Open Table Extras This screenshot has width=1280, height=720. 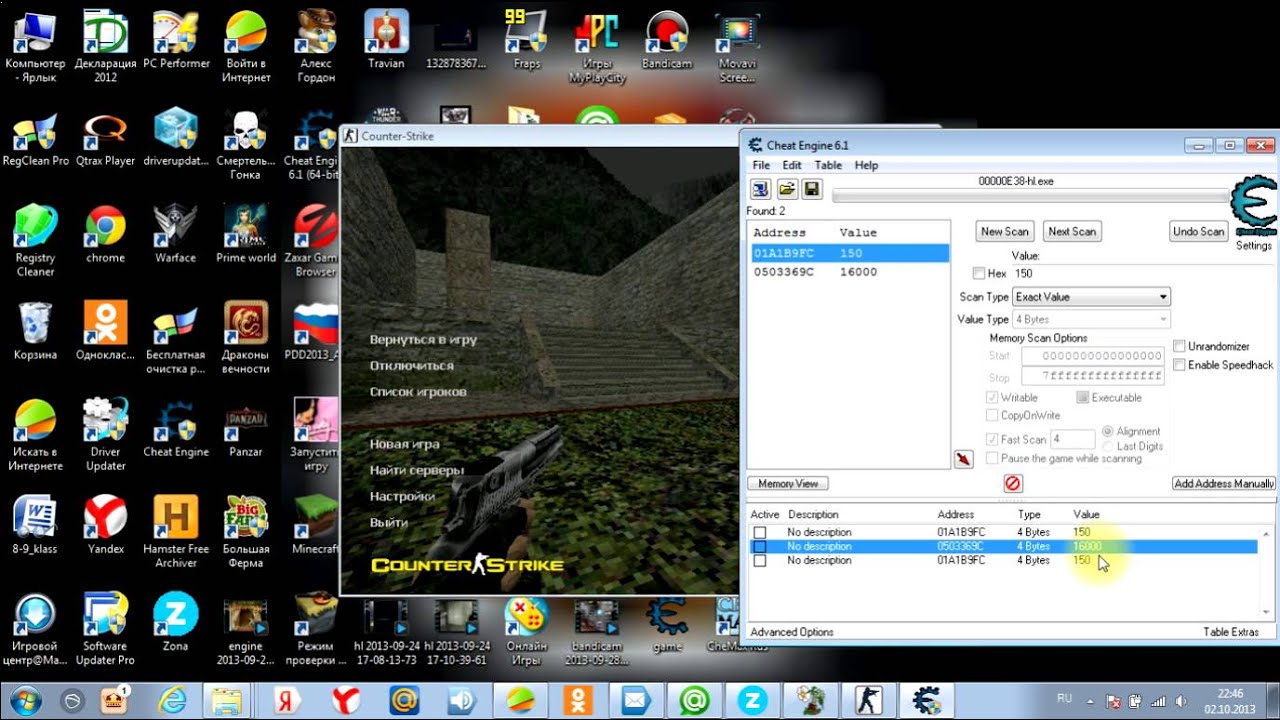(1231, 632)
